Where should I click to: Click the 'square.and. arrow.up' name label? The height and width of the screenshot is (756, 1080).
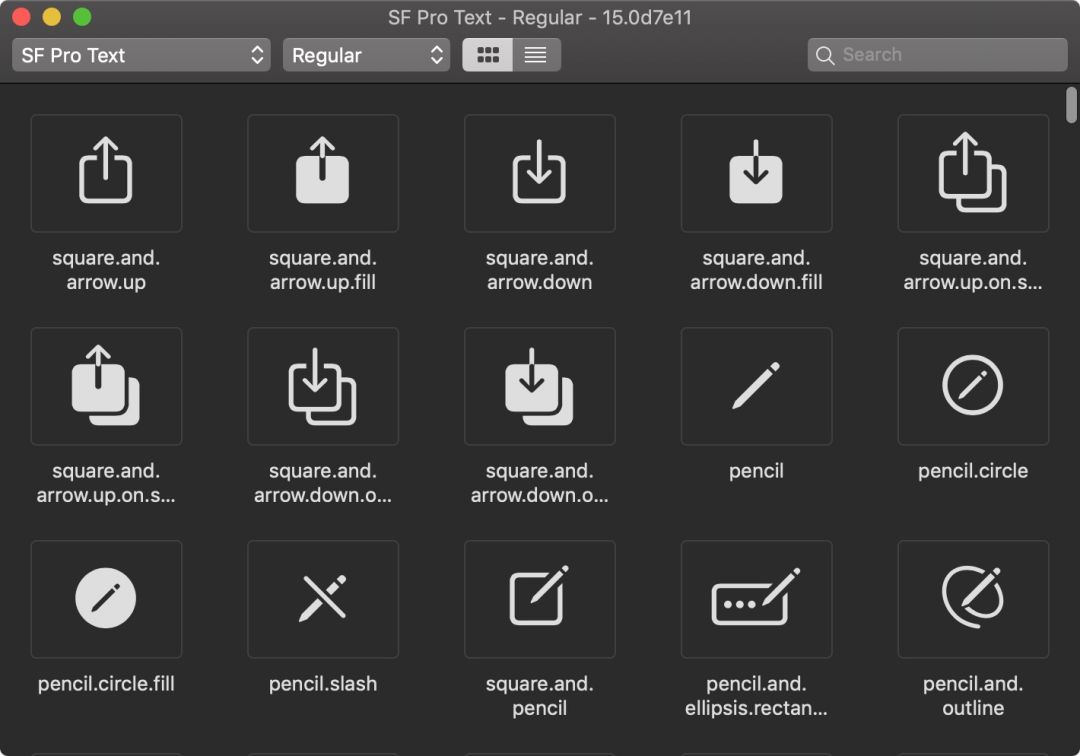pyautogui.click(x=106, y=270)
